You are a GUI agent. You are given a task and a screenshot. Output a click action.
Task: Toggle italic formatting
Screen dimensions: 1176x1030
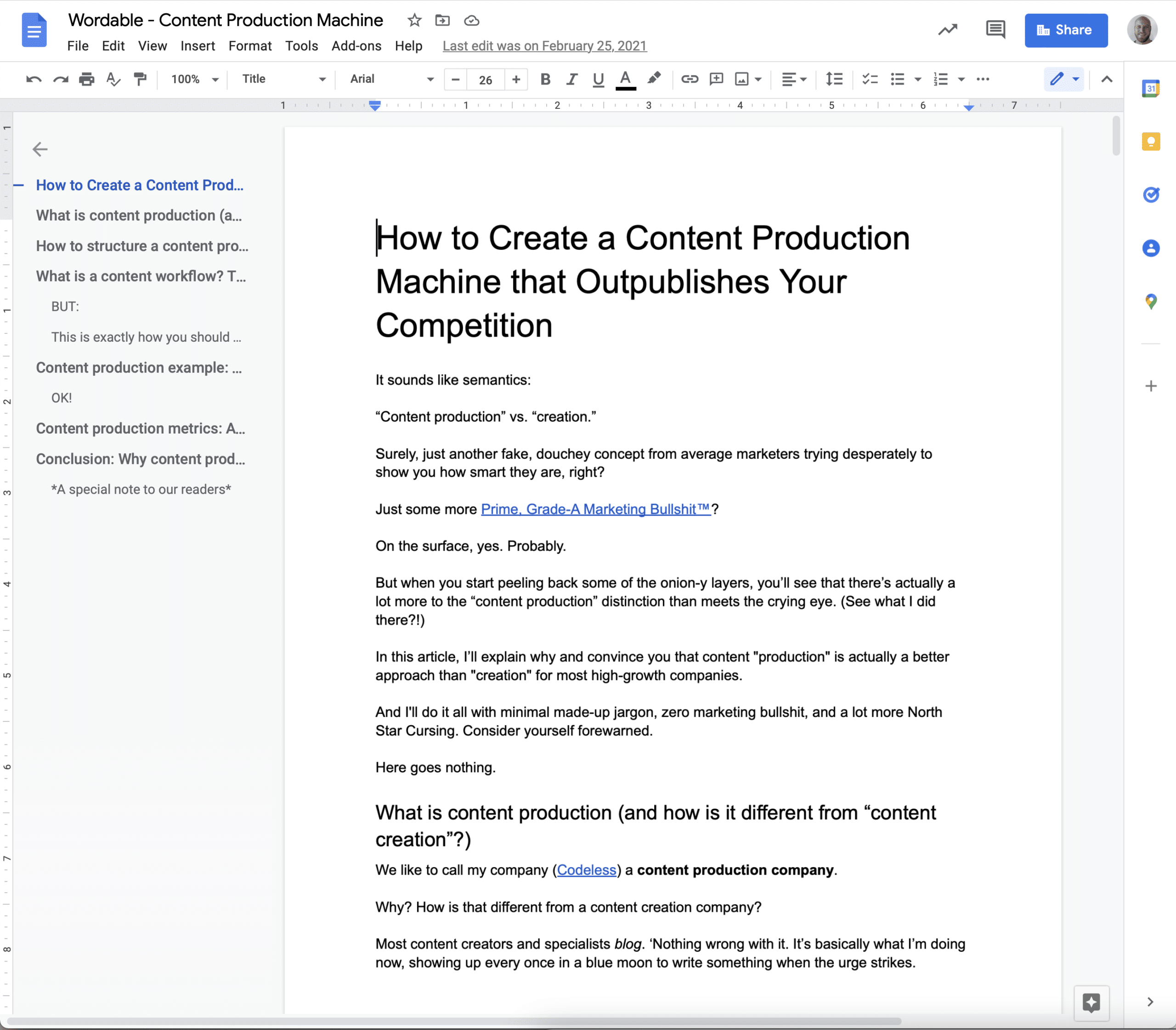pos(571,79)
